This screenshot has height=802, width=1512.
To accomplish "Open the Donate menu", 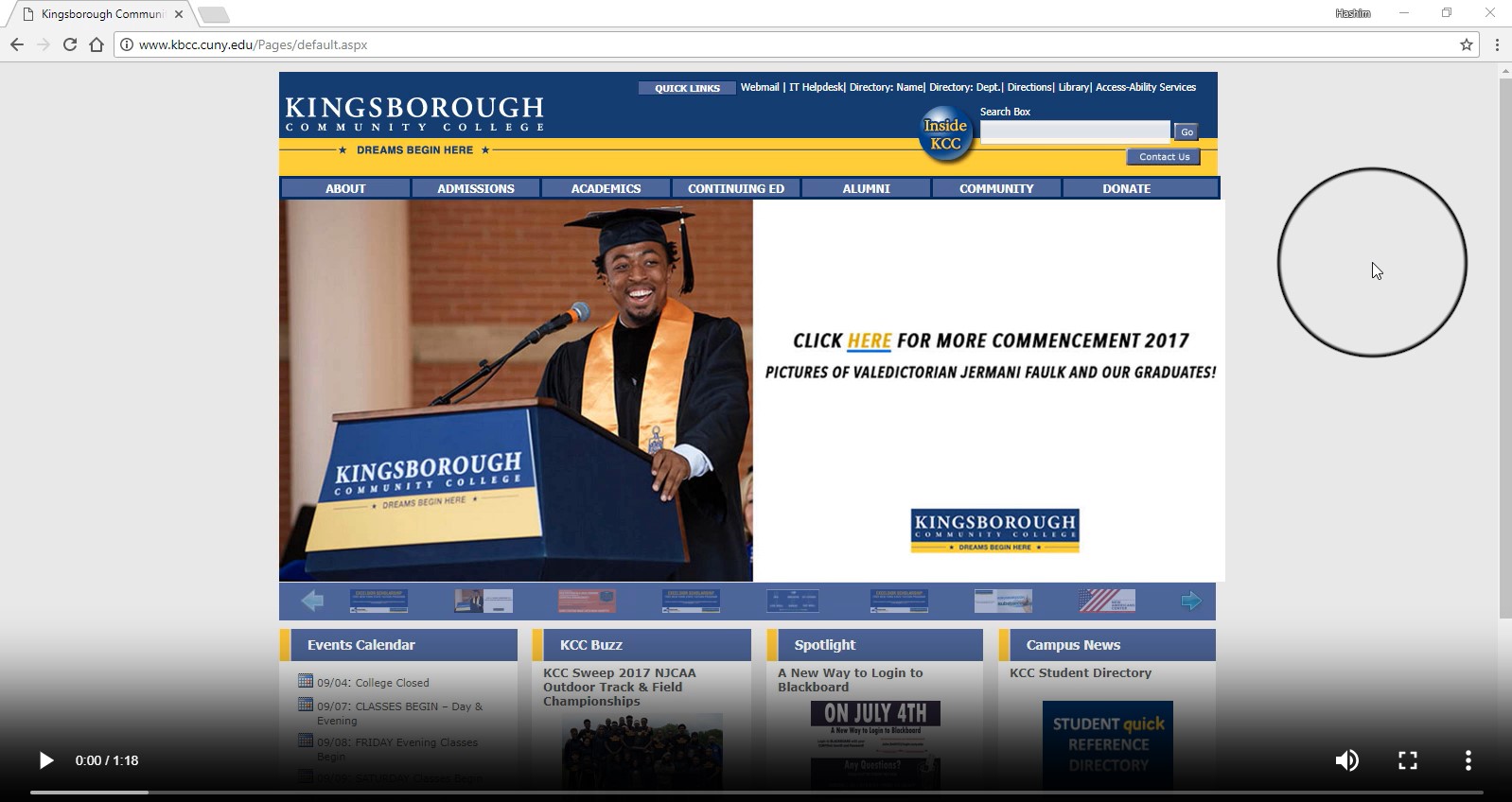I will [1127, 188].
